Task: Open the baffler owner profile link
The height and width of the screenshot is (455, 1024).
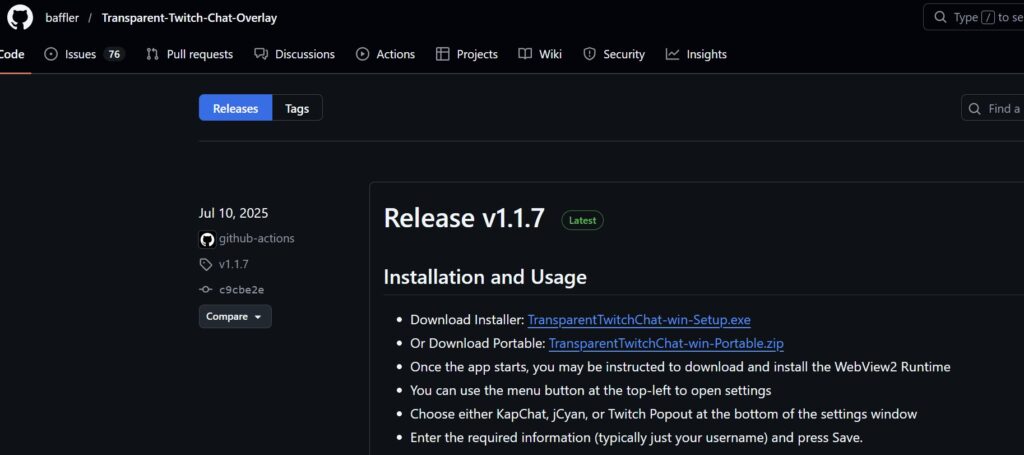Action: click(x=62, y=18)
